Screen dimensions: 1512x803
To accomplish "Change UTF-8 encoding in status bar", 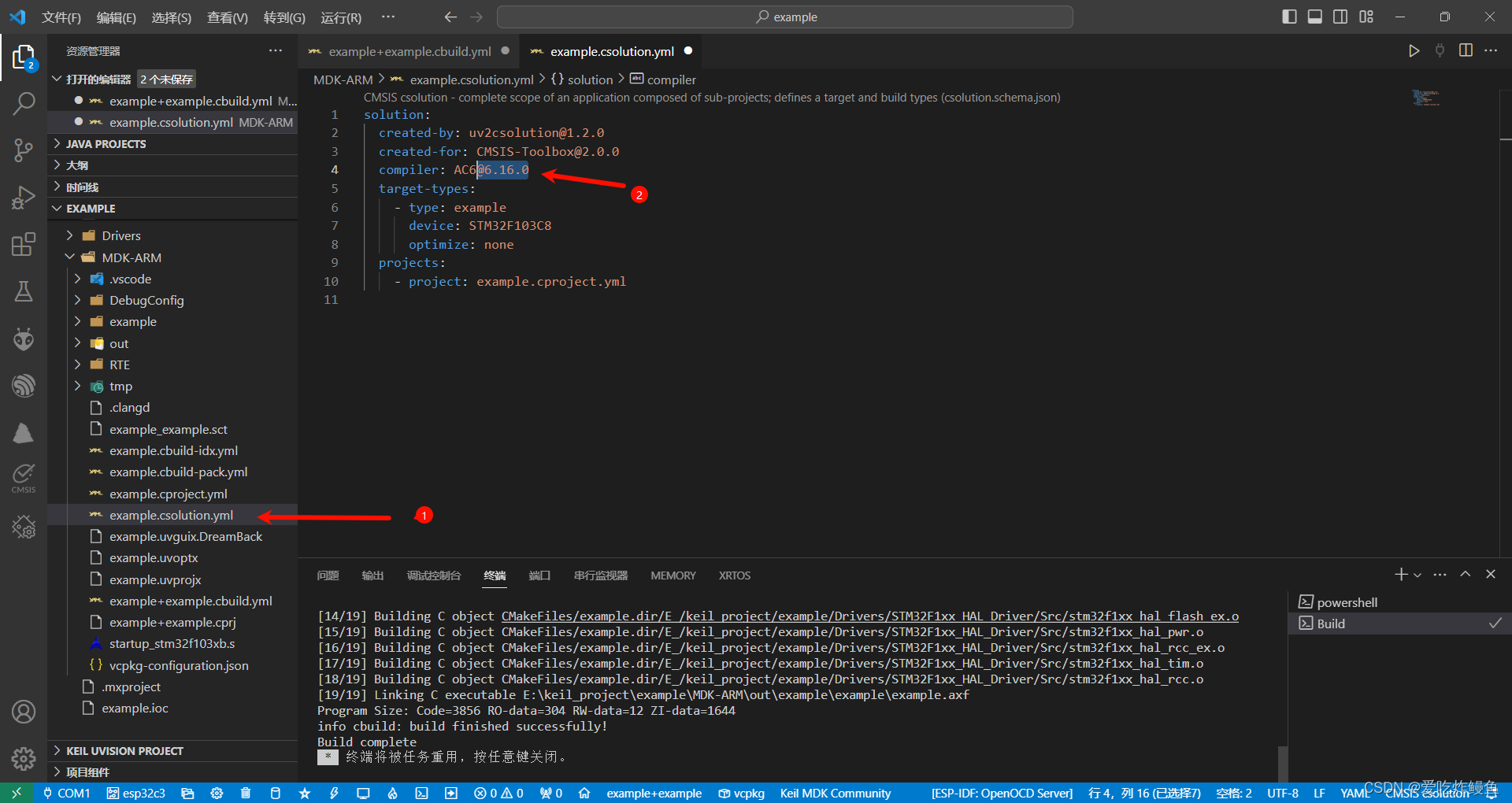I will 1283,793.
